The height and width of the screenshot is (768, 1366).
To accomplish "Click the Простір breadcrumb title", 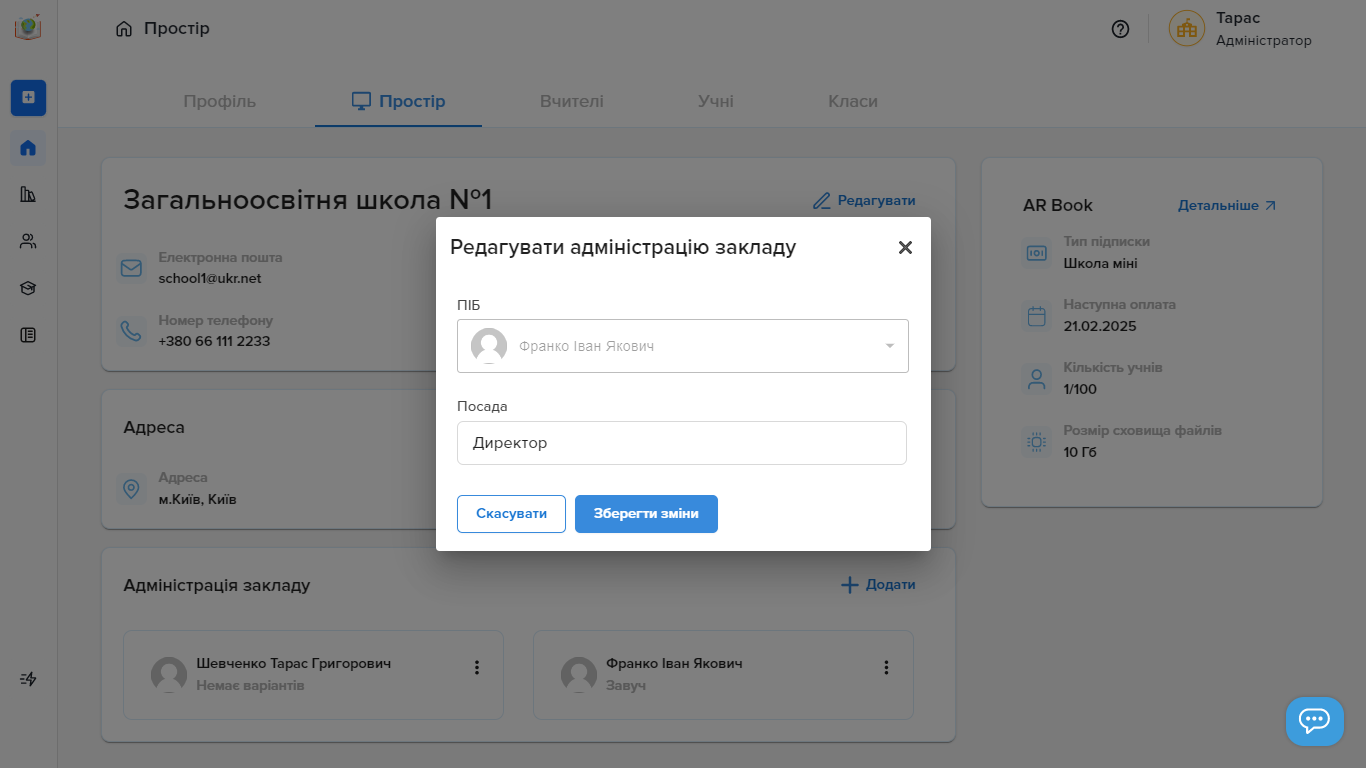I will [x=177, y=28].
